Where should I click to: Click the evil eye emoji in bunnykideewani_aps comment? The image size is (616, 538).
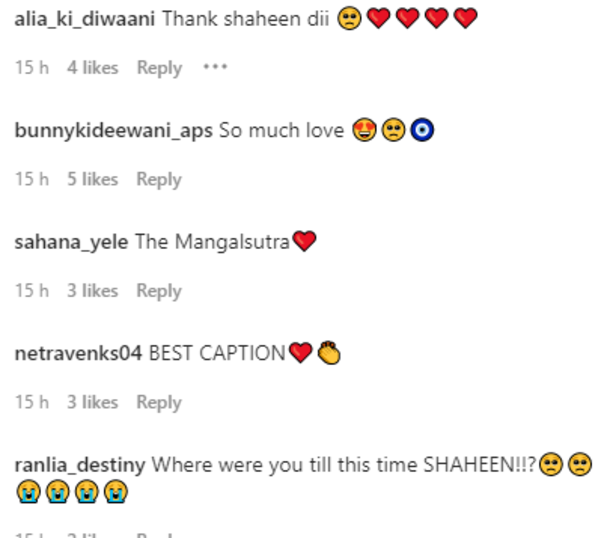click(422, 130)
